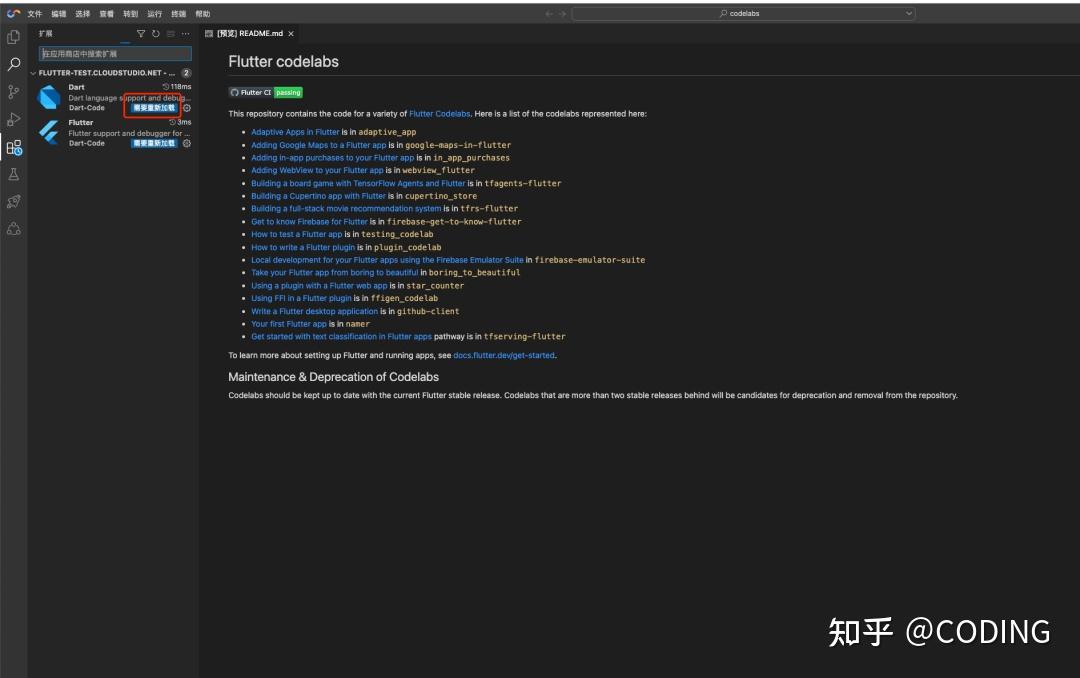
Task: Open the 编辑 menu
Action: 59,14
